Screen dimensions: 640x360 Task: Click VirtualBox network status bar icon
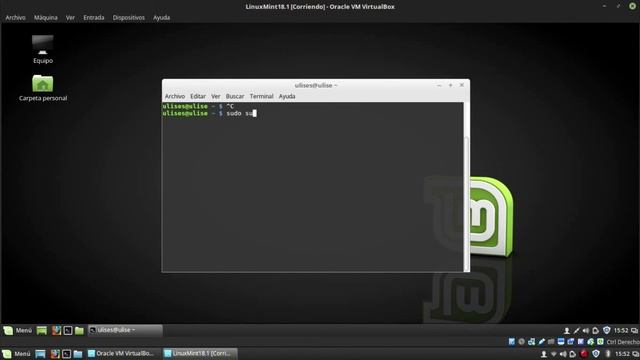531,341
